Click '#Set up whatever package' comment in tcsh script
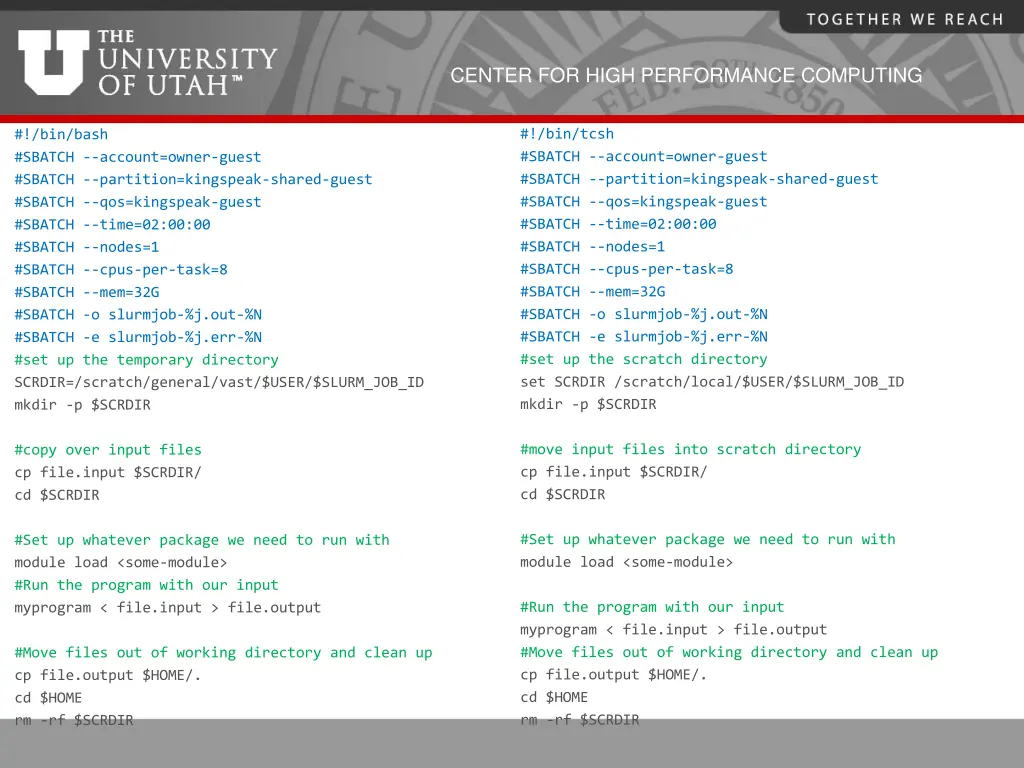Viewport: 1024px width, 768px height. [707, 539]
